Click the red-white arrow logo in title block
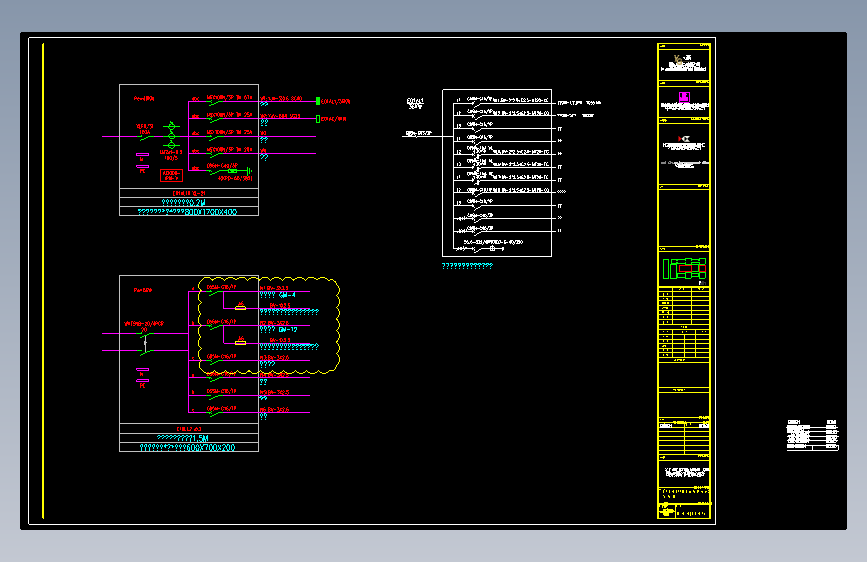 coord(684,139)
